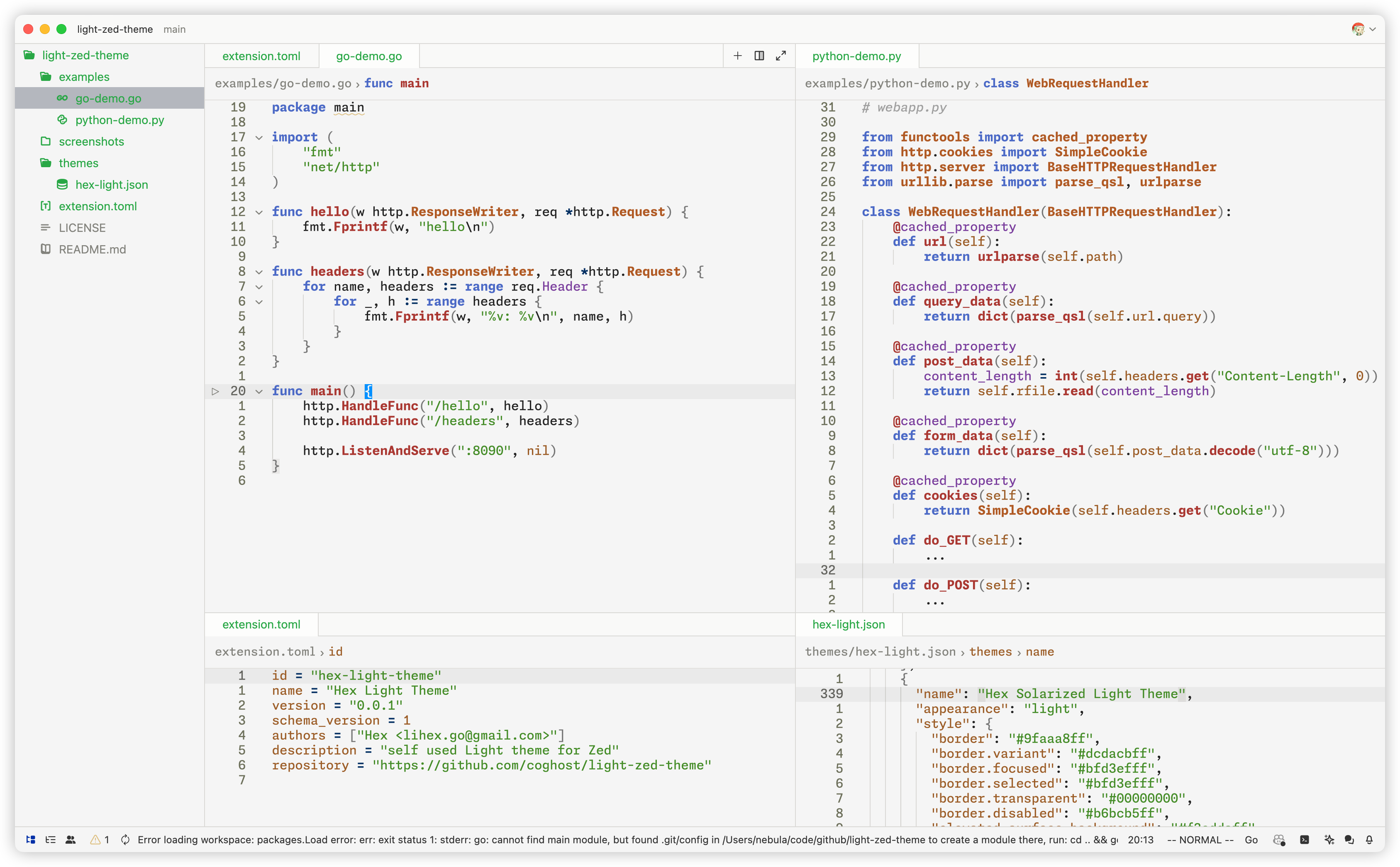Switch to extension.toml tab in top pane

[x=261, y=56]
